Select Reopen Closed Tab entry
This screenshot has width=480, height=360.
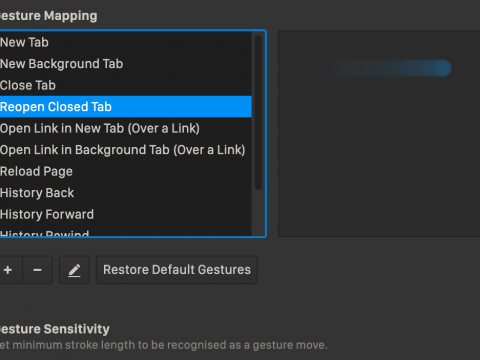click(126, 107)
